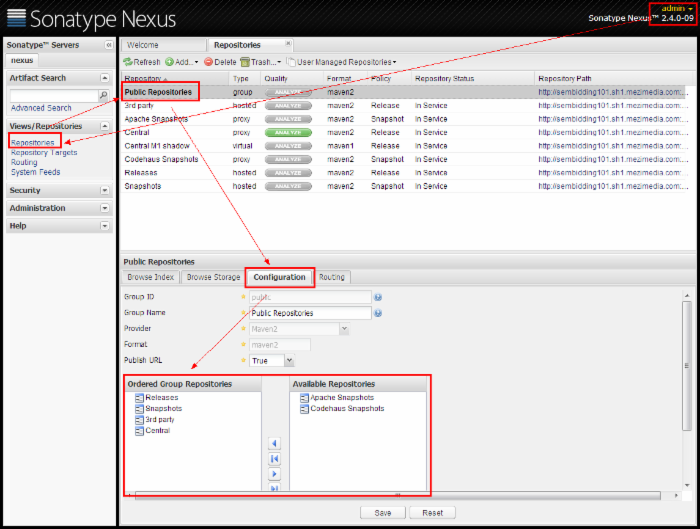Open Configuration tab

[x=279, y=277]
